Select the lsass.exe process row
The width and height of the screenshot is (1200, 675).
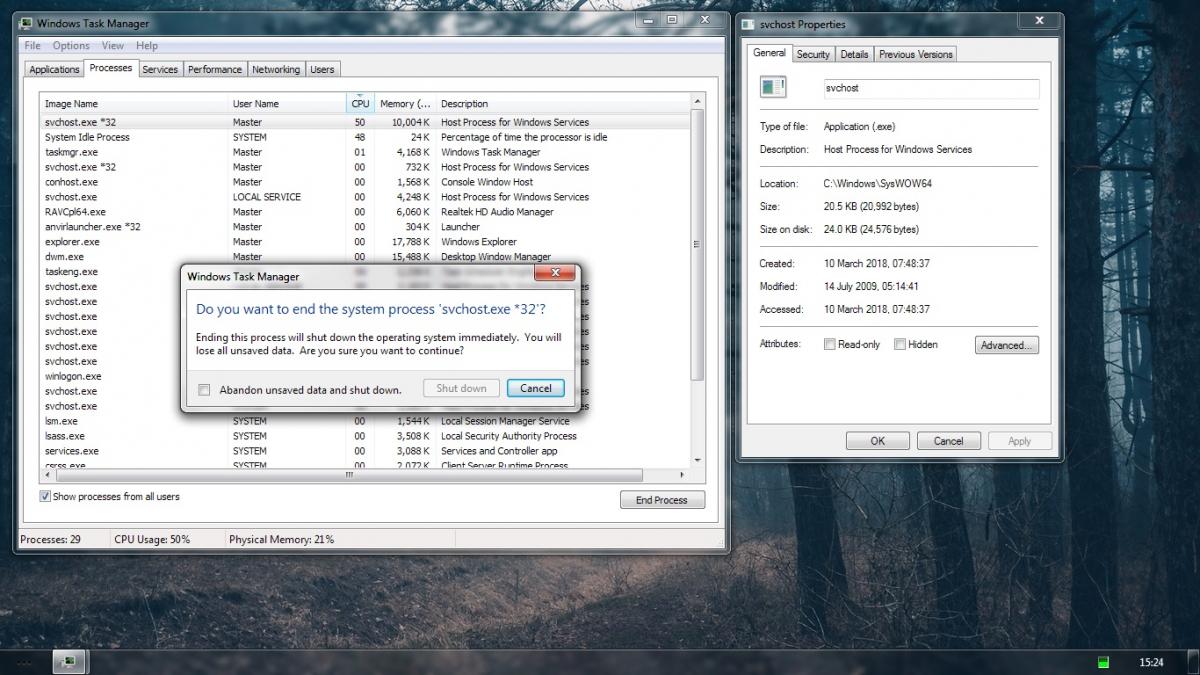click(365, 436)
